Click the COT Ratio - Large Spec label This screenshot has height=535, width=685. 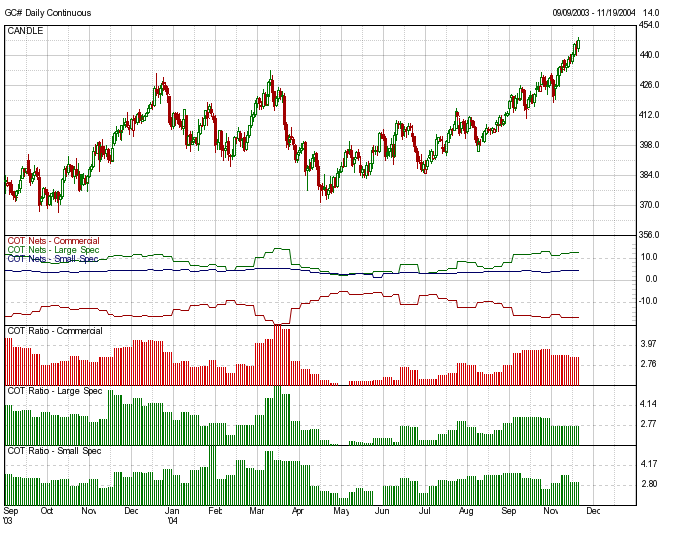click(54, 390)
